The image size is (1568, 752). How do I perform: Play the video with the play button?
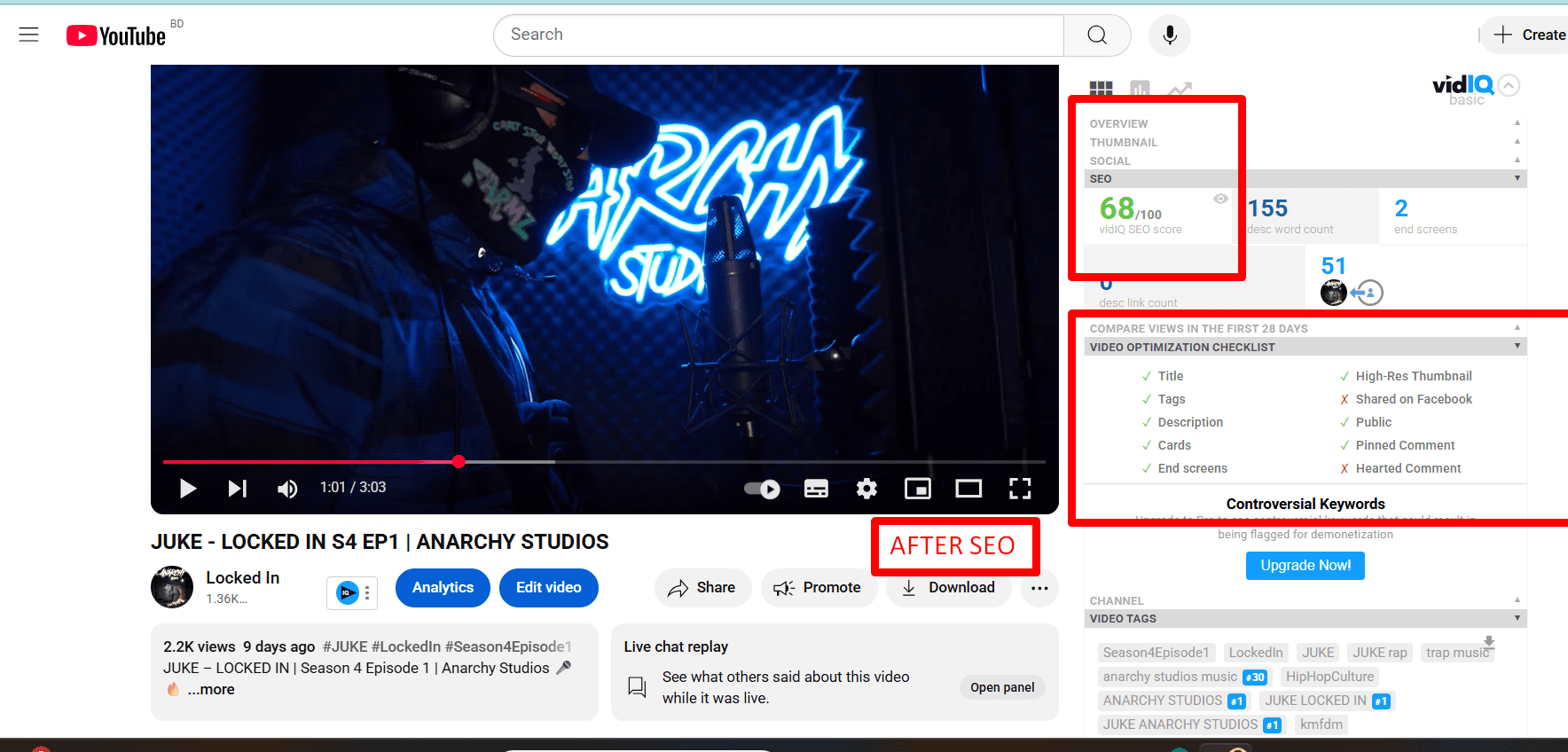click(x=187, y=488)
